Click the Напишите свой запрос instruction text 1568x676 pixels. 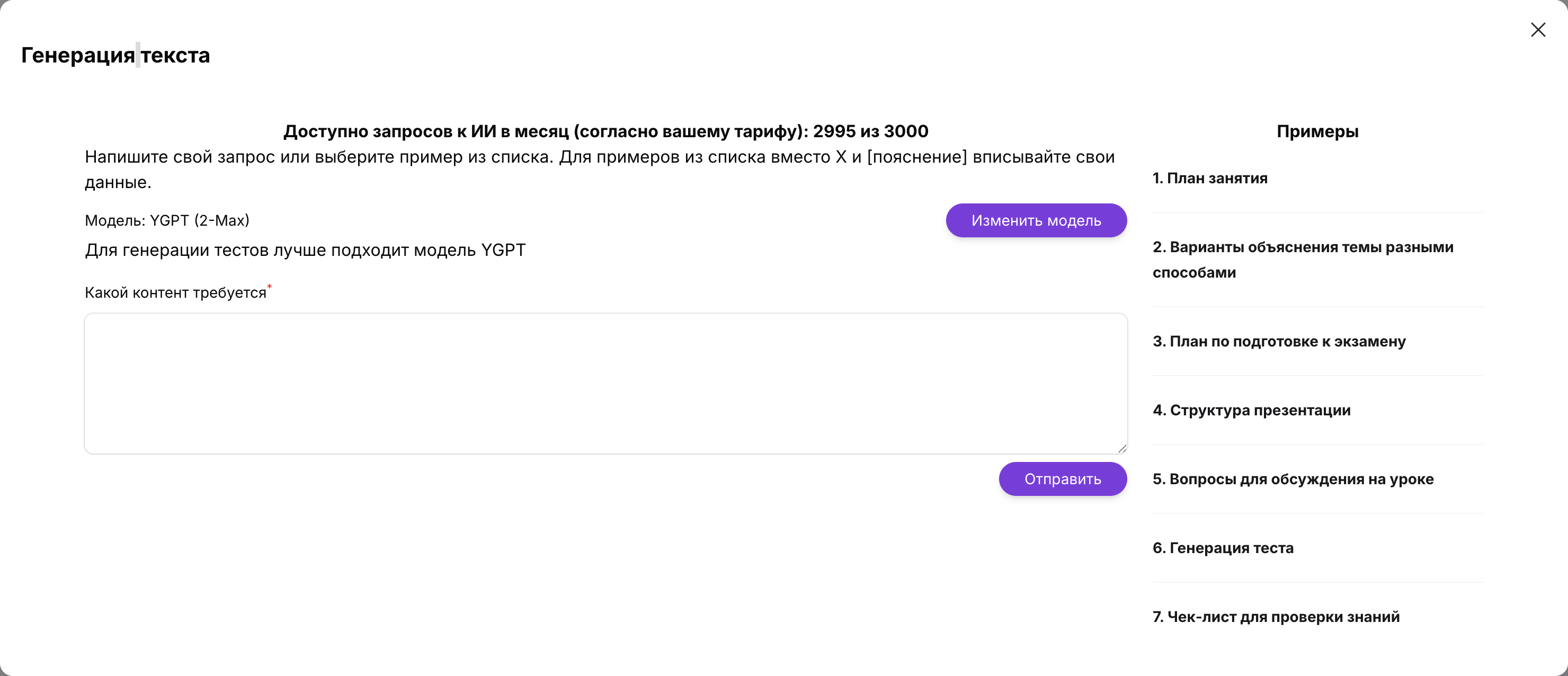pyautogui.click(x=600, y=157)
